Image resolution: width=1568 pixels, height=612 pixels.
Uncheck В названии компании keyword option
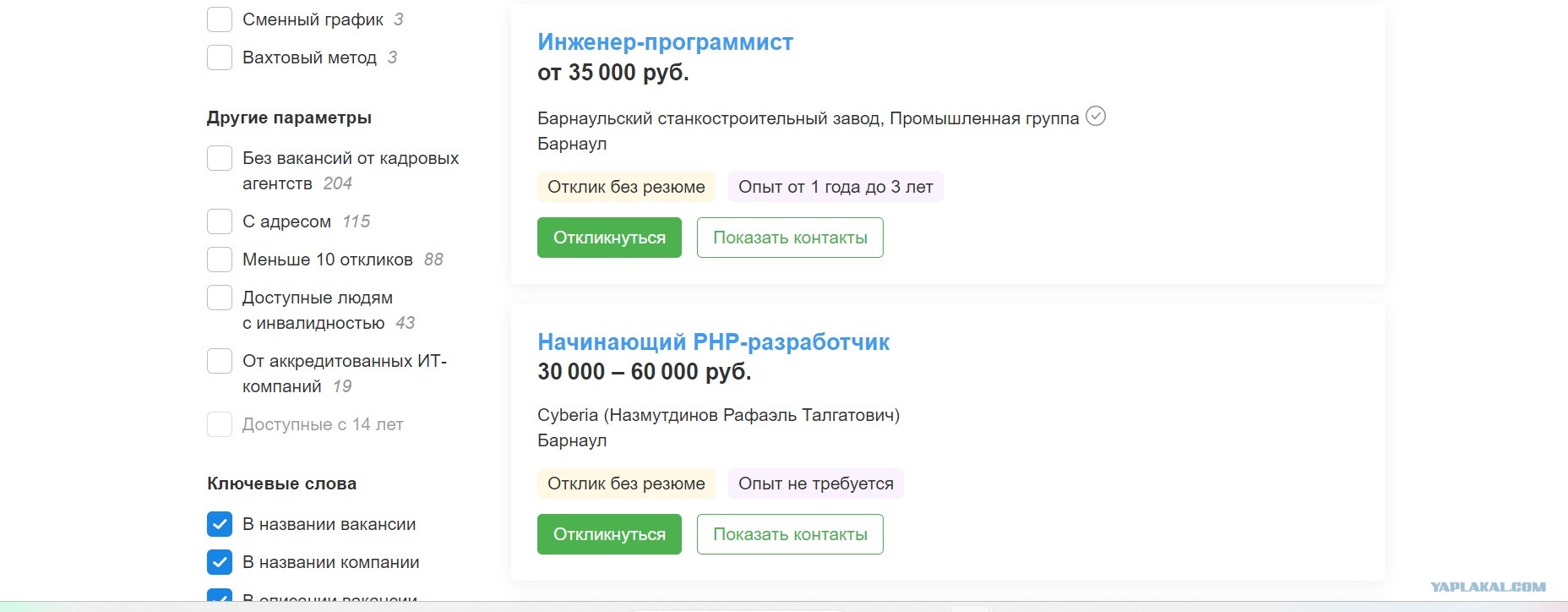point(220,562)
